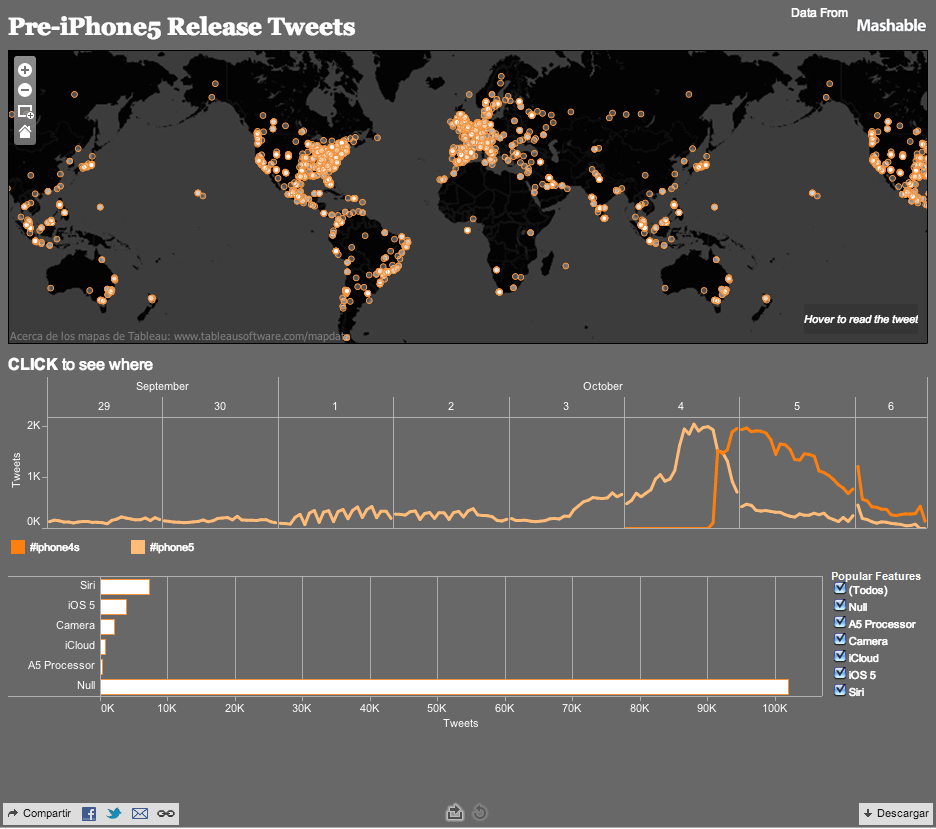This screenshot has width=936, height=829.
Task: Select the #iphone4s legend color swatch
Action: 16,547
